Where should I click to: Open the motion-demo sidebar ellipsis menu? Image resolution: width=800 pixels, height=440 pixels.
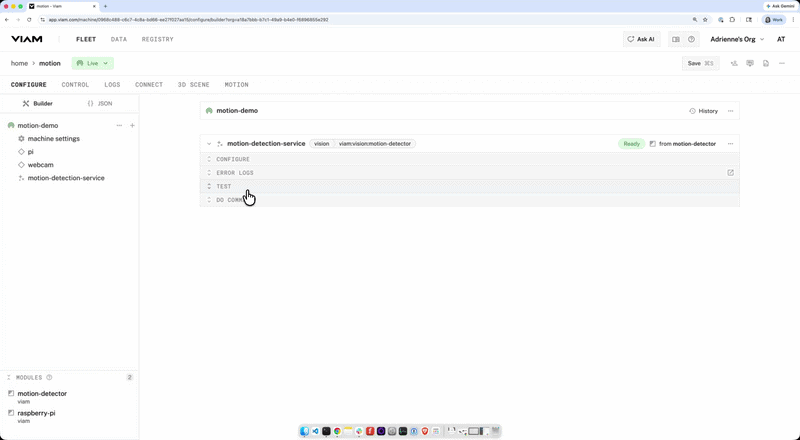(x=119, y=126)
